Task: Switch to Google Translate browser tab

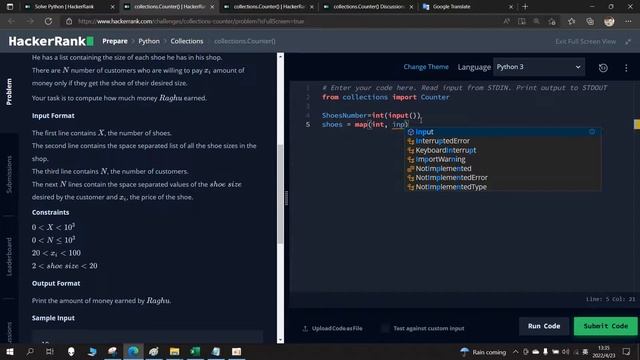Action: coord(467,7)
